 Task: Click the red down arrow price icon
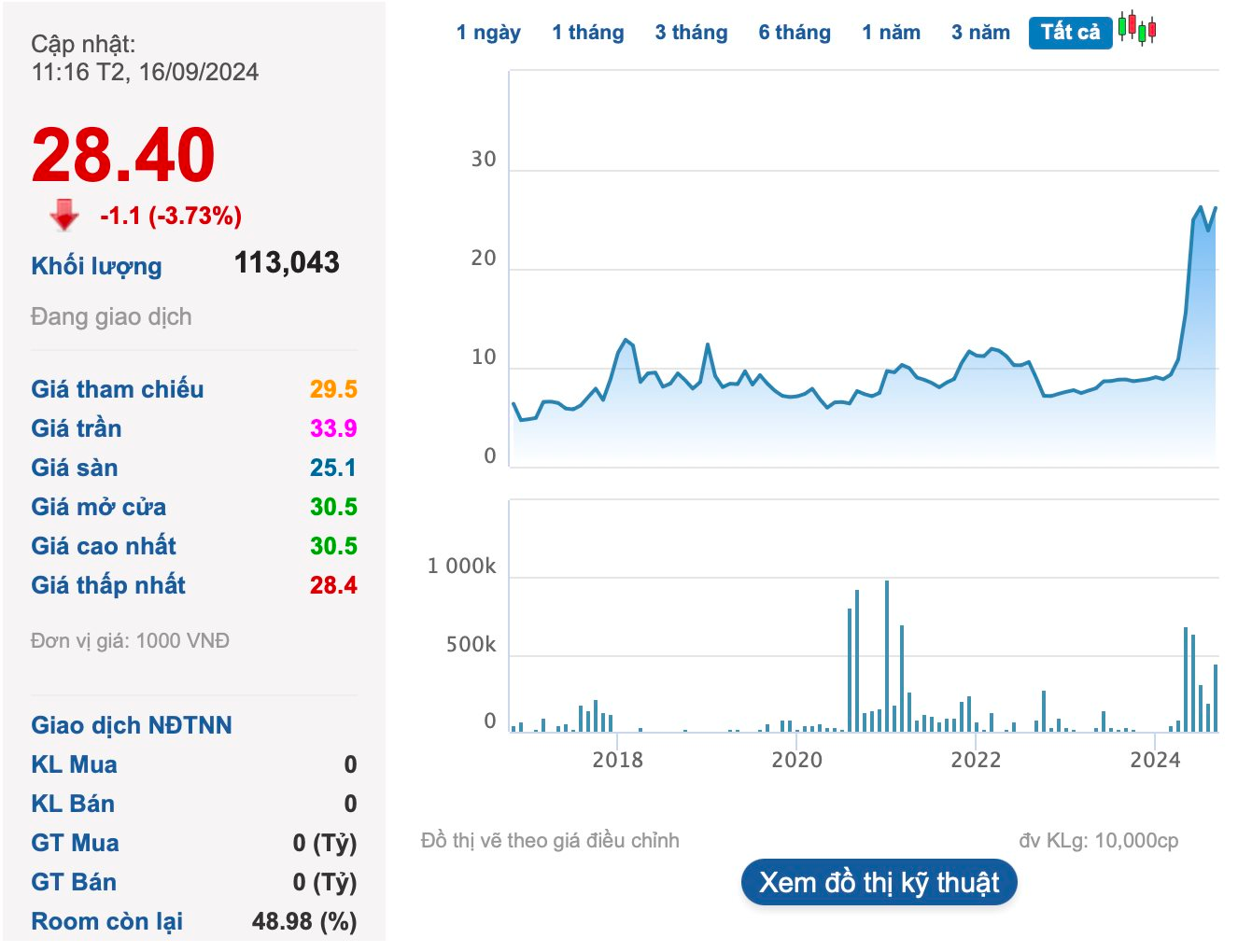pyautogui.click(x=64, y=216)
